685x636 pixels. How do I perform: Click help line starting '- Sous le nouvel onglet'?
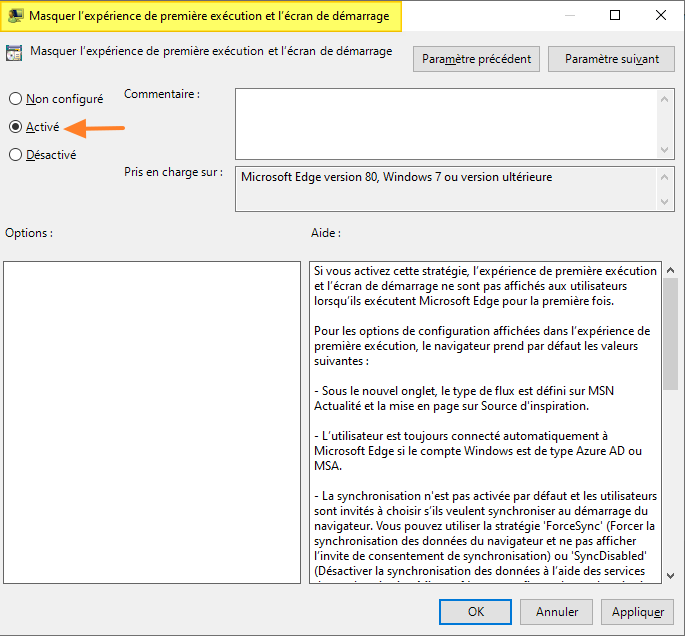[464, 398]
